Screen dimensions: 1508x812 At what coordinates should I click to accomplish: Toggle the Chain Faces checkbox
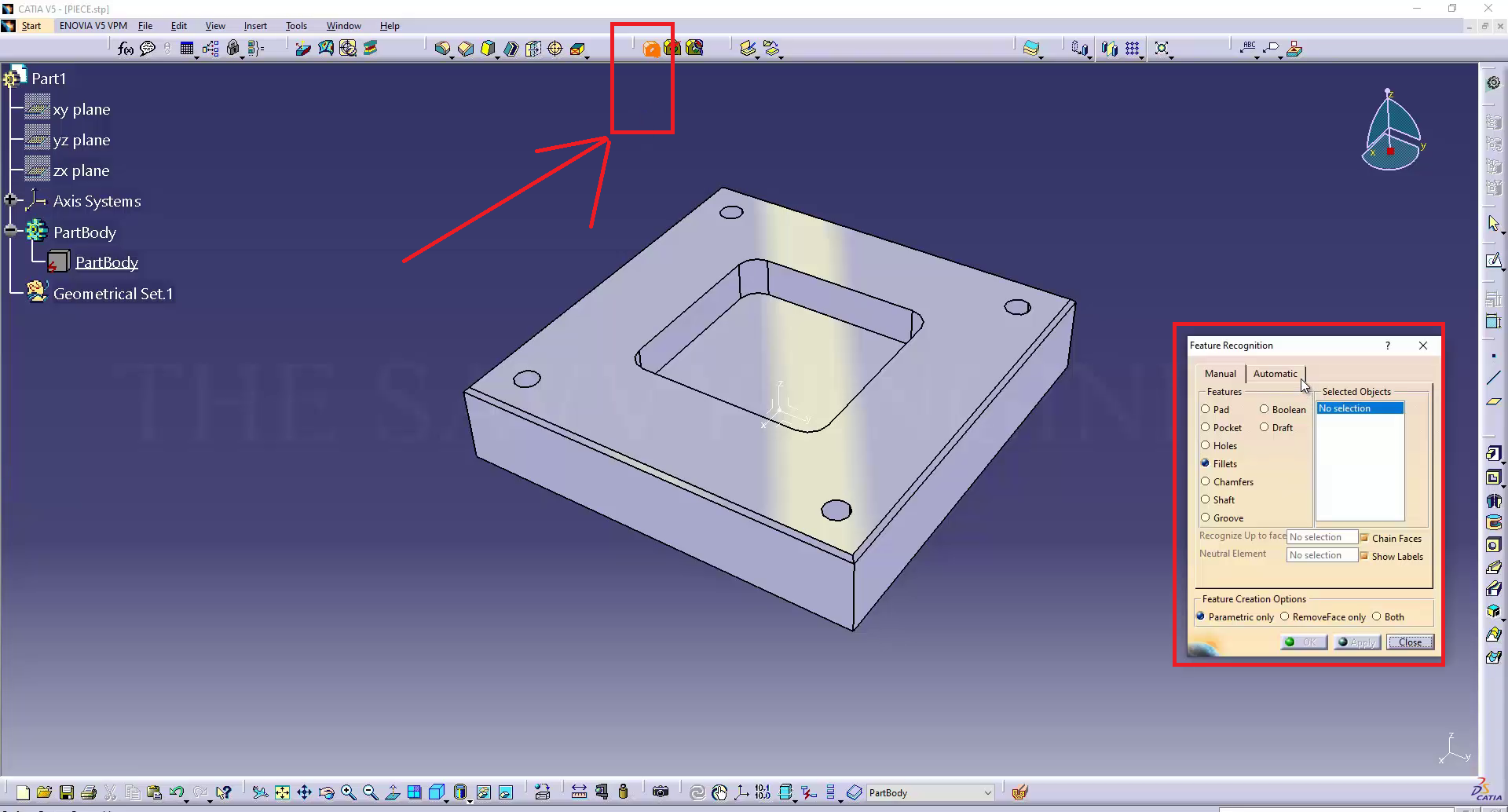1364,538
